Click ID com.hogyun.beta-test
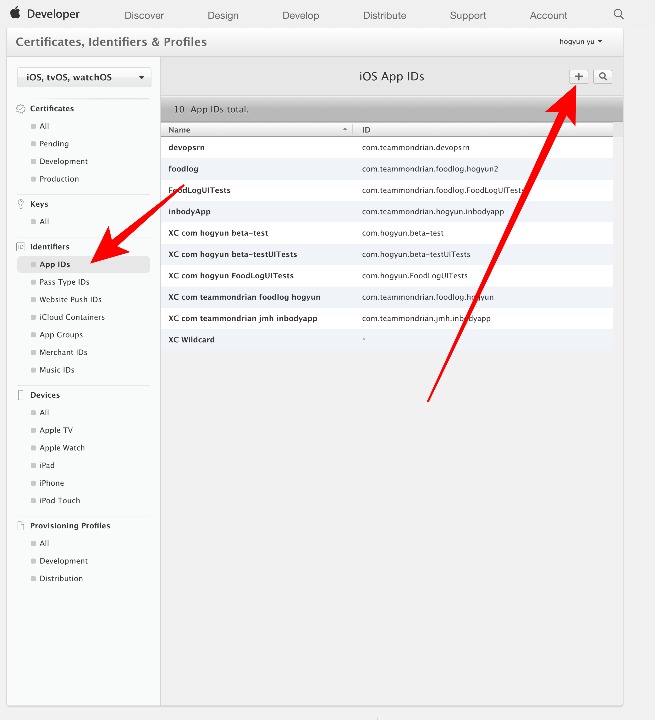 tap(402, 233)
